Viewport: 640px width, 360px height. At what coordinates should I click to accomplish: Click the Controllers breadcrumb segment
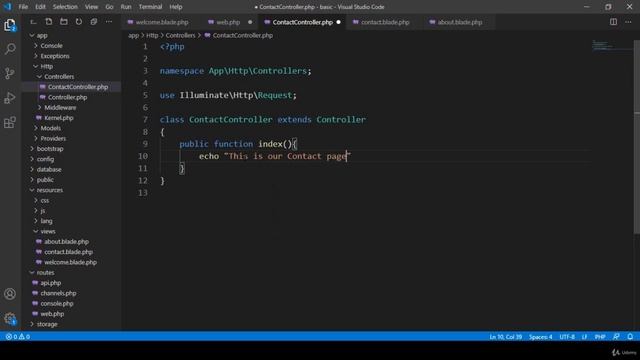point(180,36)
